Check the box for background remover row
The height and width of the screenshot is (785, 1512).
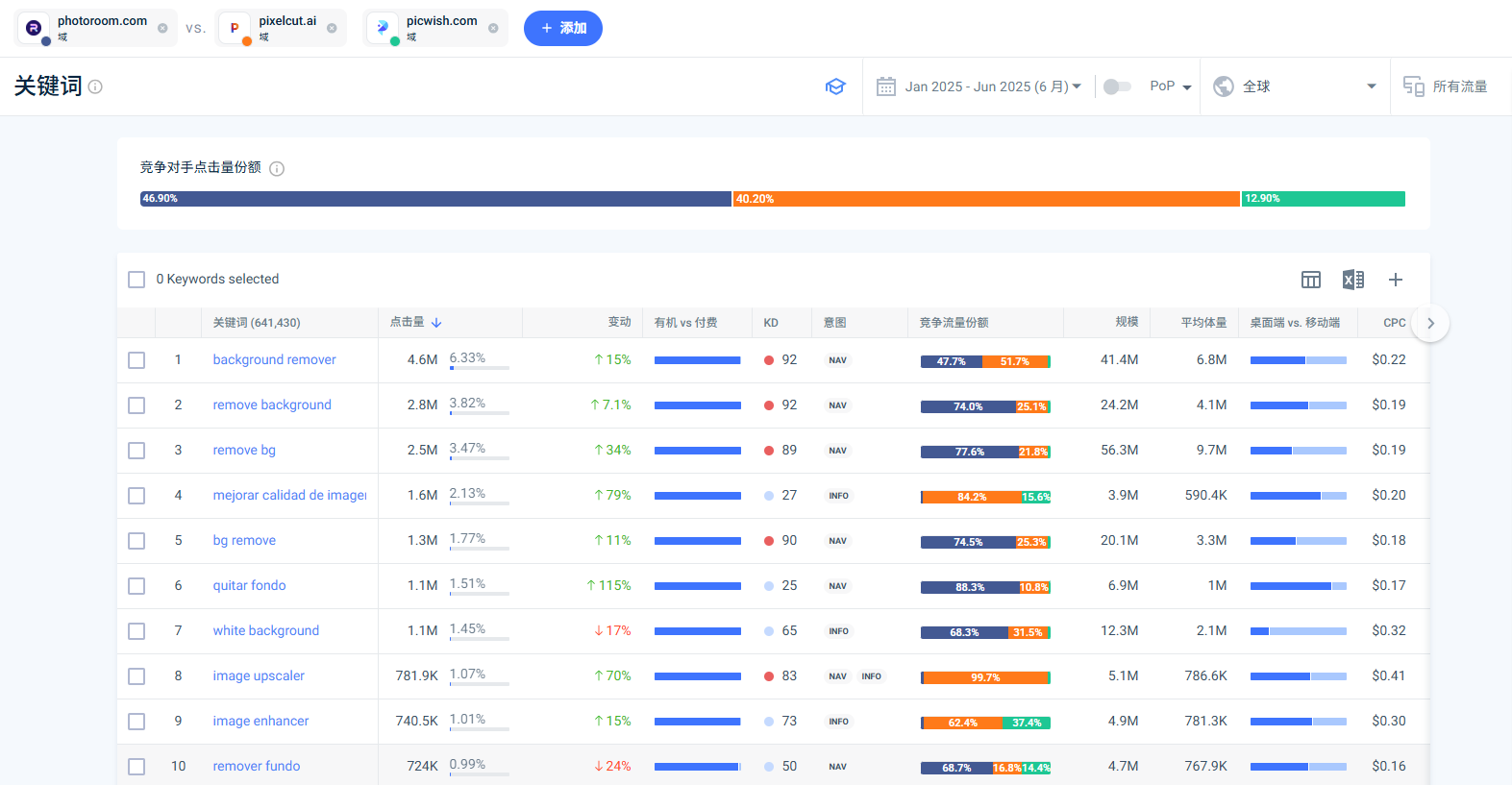point(136,360)
